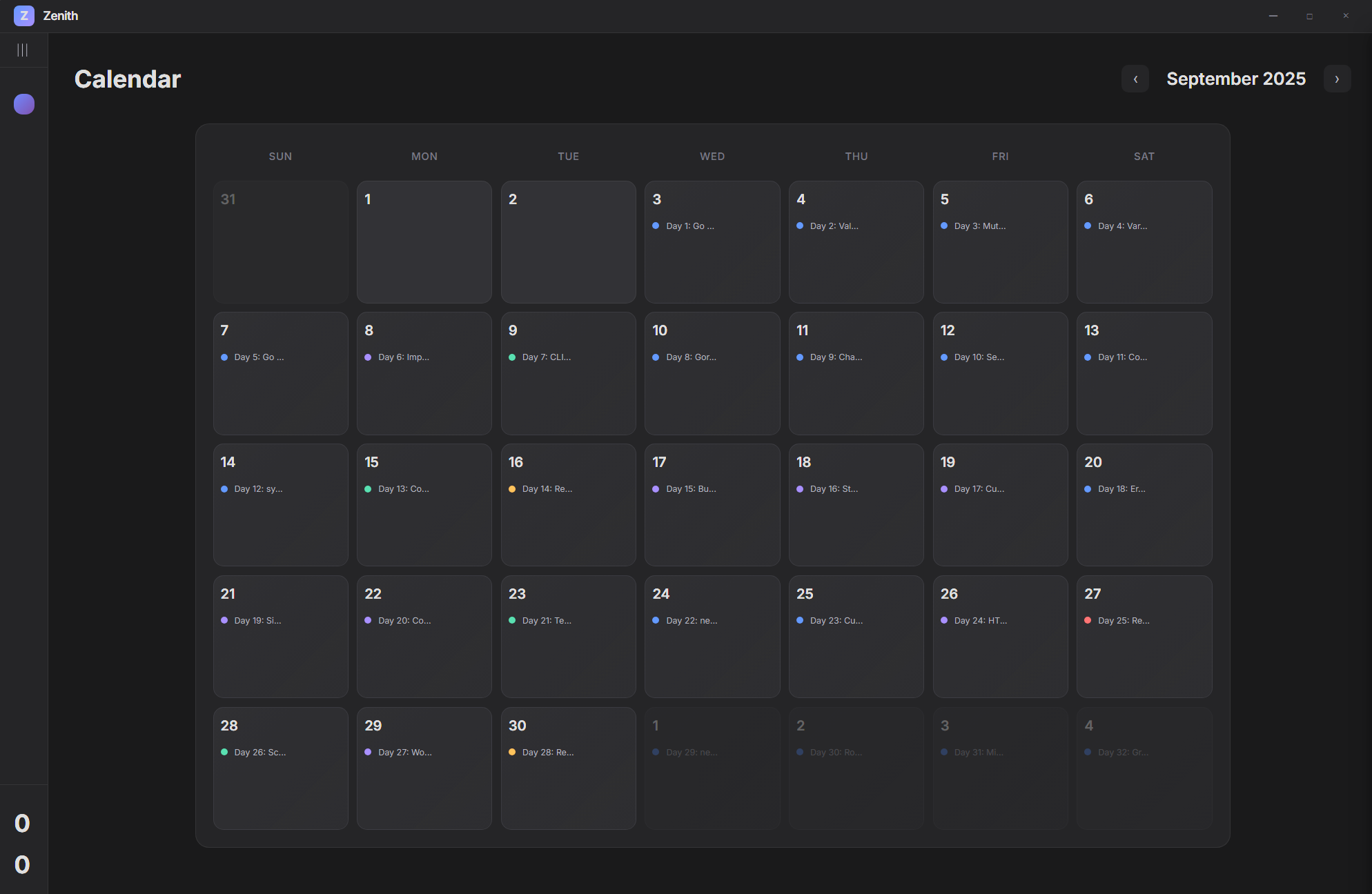This screenshot has height=894, width=1372.
Task: Click the Zenith logo icon
Action: 23,15
